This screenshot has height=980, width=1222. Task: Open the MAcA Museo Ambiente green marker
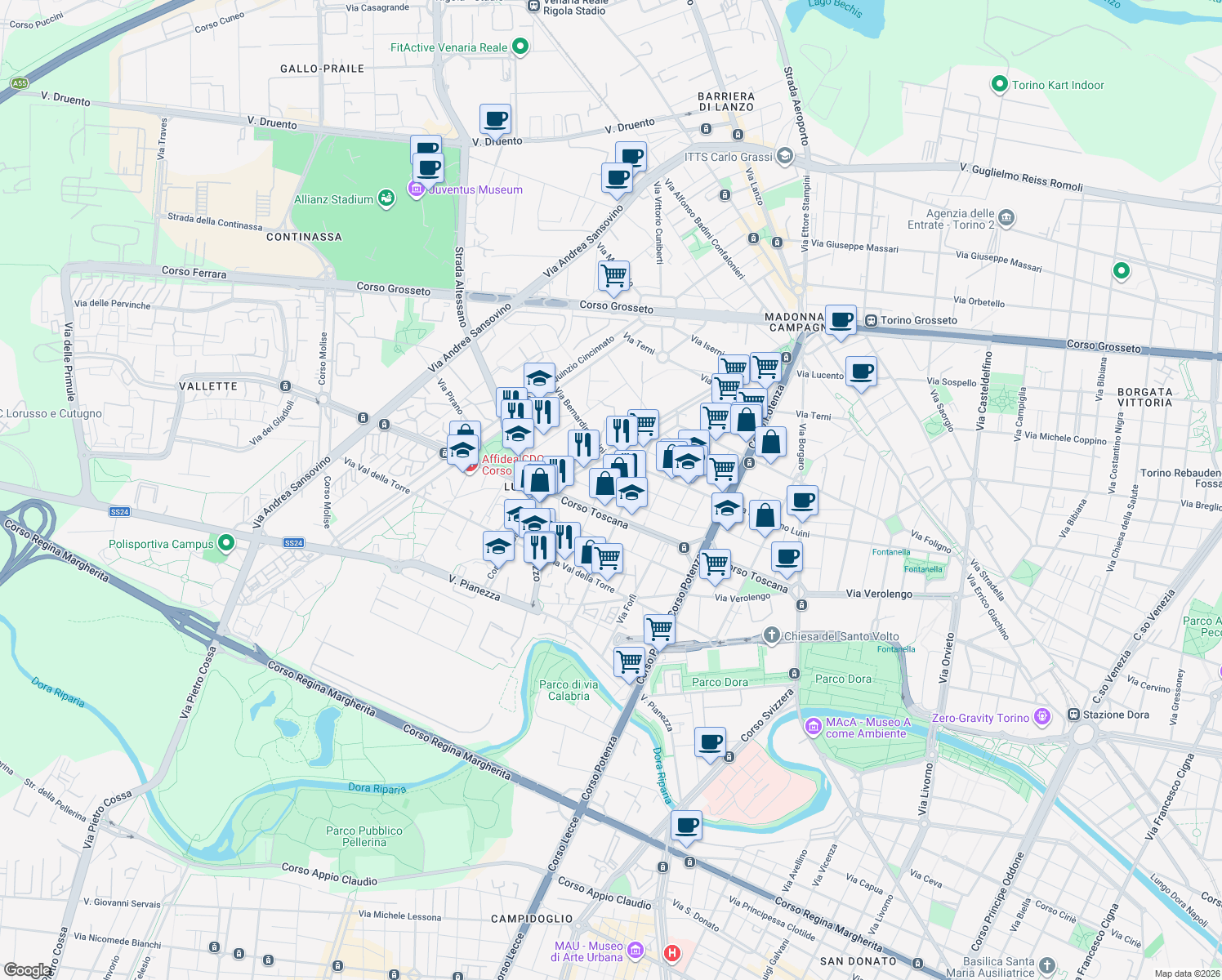pyautogui.click(x=813, y=726)
